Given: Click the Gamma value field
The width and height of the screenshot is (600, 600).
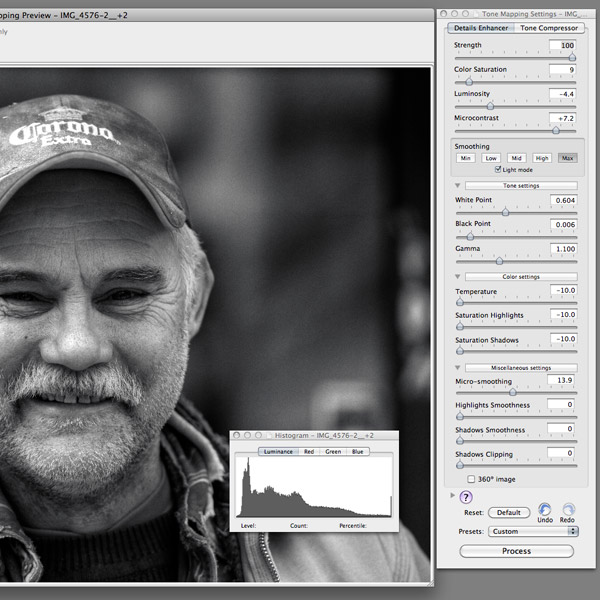Looking at the screenshot, I should pos(563,249).
